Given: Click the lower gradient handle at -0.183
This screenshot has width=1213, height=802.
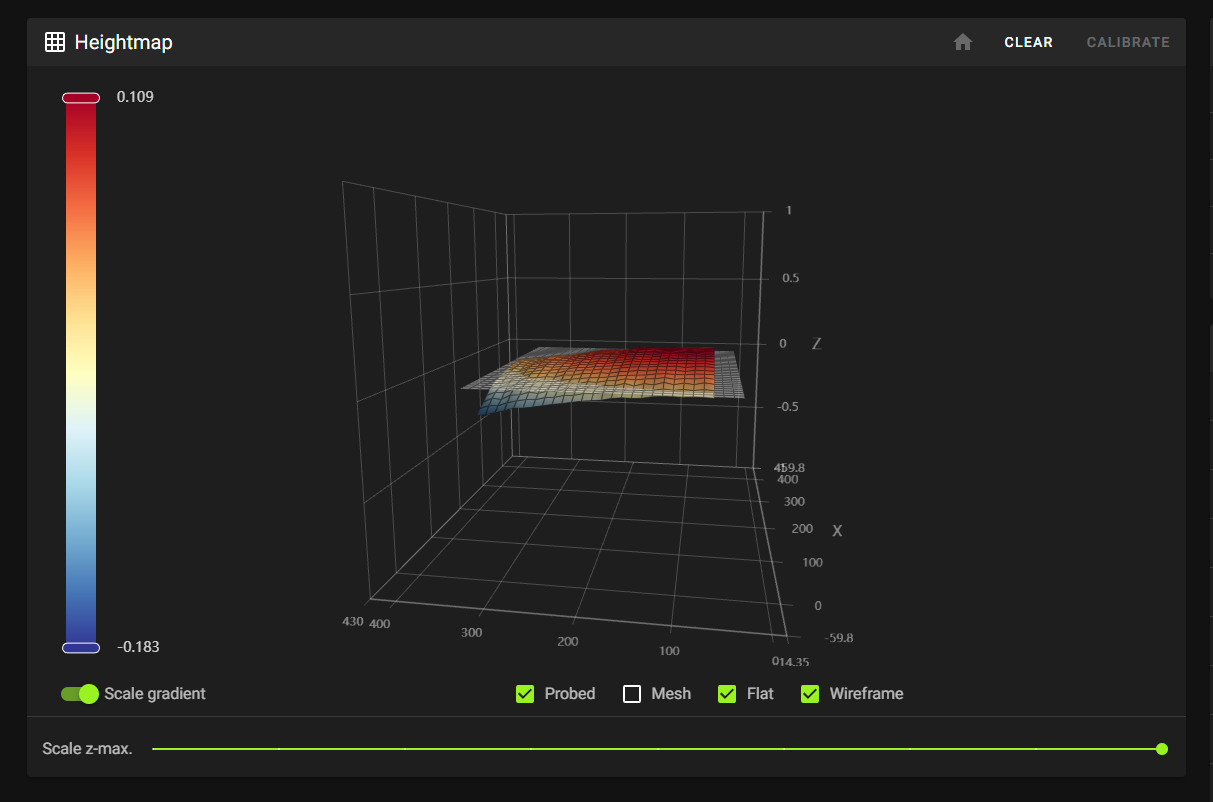Looking at the screenshot, I should [81, 648].
